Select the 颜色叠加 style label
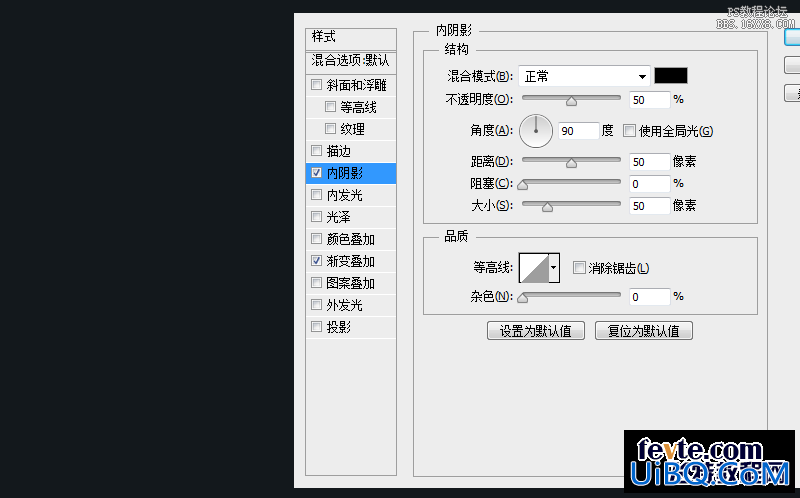This screenshot has height=498, width=800. click(x=351, y=239)
